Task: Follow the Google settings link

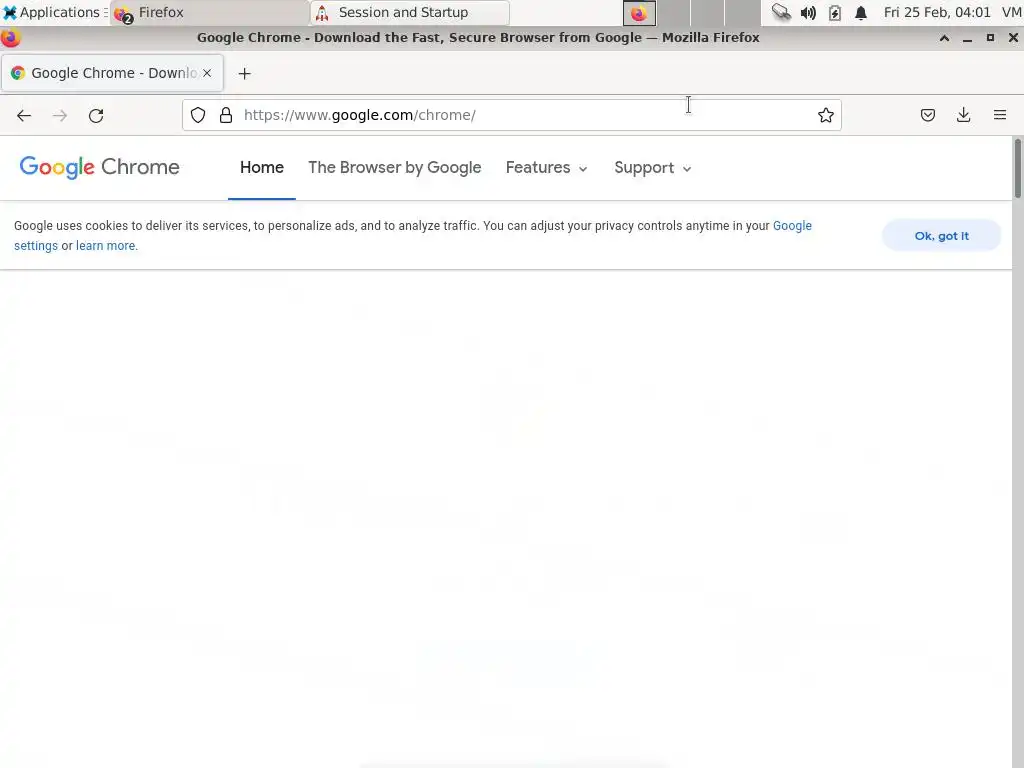Action: coord(792,226)
